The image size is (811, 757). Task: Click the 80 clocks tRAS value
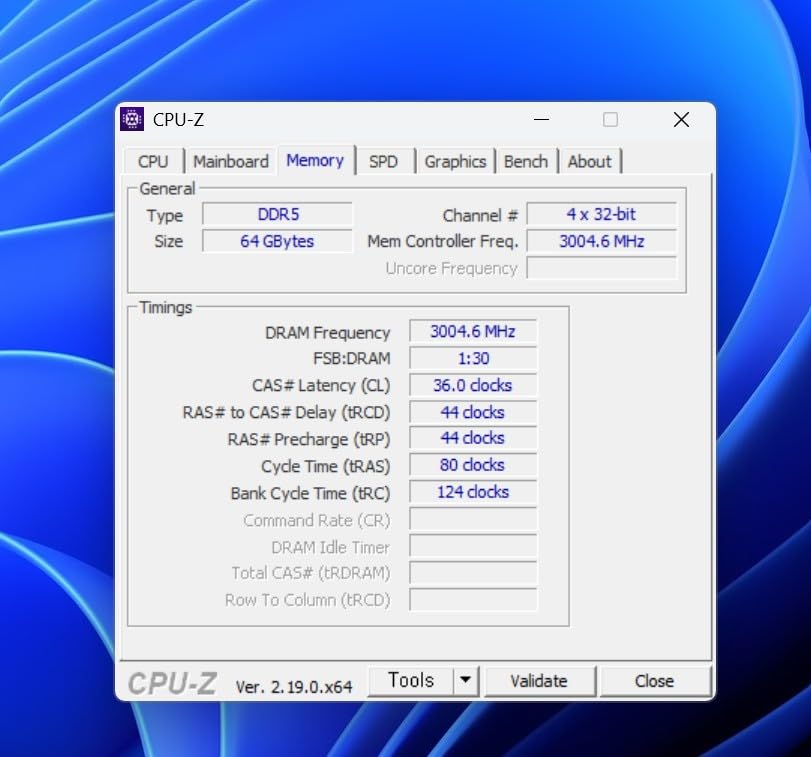pos(473,465)
